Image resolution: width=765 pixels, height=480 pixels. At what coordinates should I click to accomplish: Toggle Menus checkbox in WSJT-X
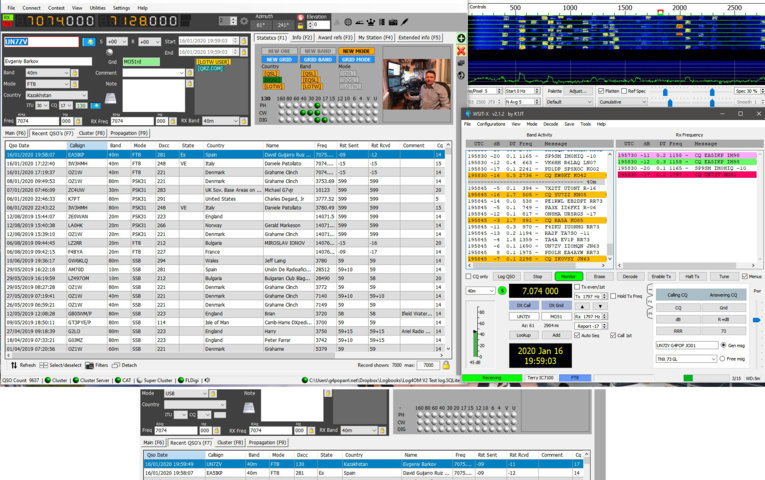pos(745,277)
